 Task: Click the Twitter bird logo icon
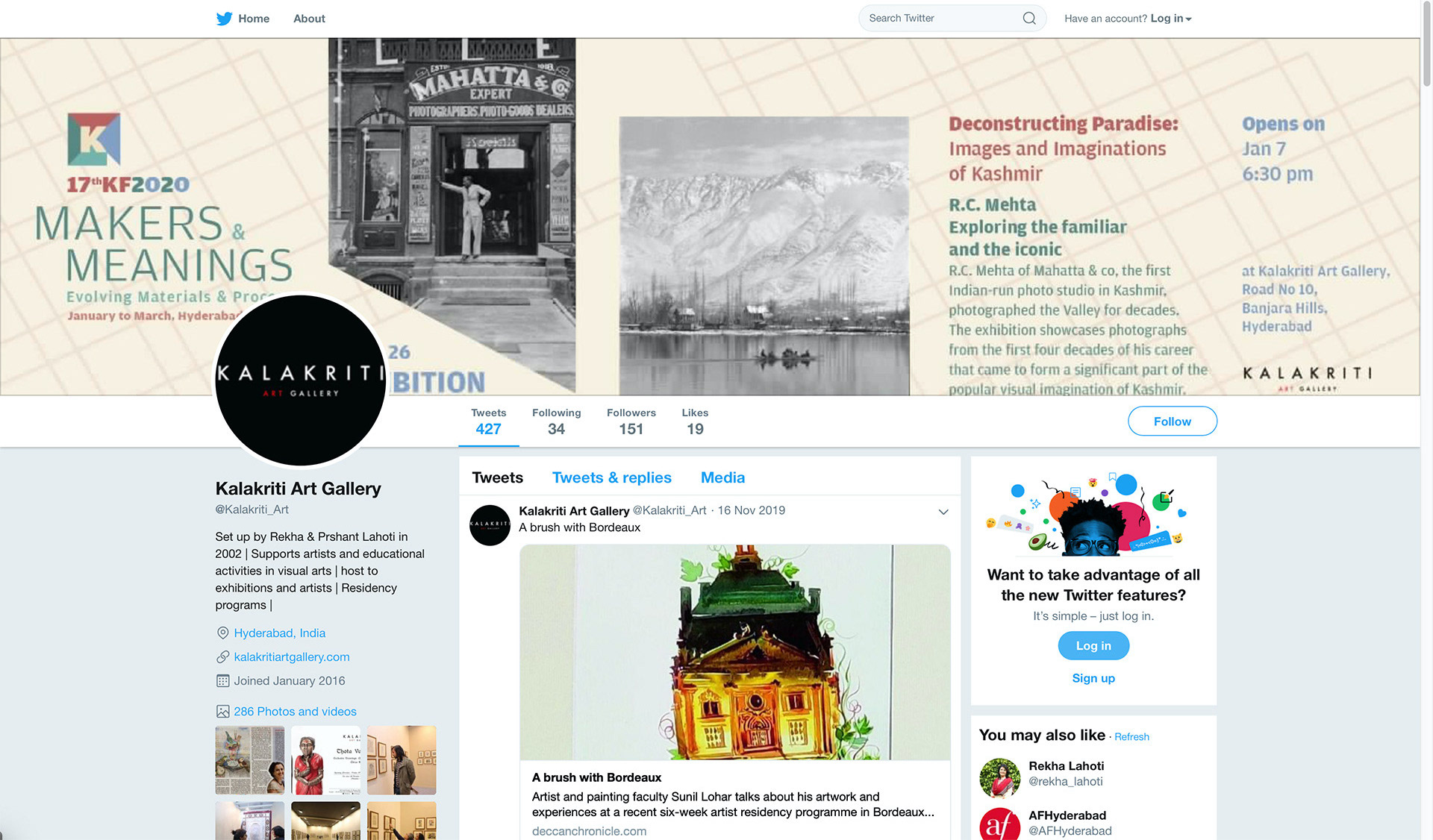coord(224,19)
